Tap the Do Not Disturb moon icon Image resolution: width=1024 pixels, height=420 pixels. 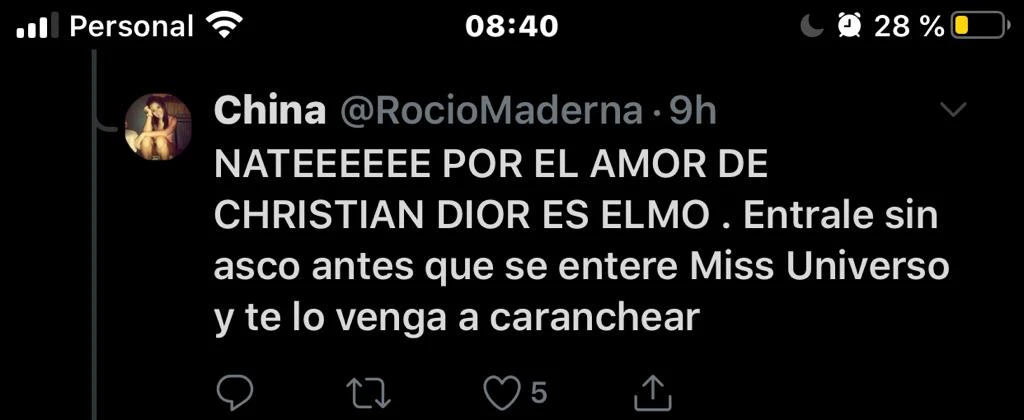point(811,26)
